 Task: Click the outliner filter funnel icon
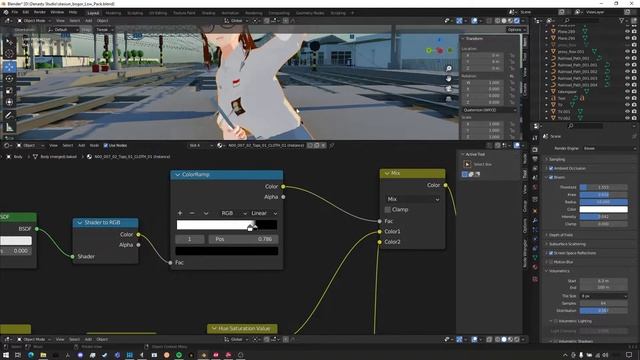click(x=621, y=20)
